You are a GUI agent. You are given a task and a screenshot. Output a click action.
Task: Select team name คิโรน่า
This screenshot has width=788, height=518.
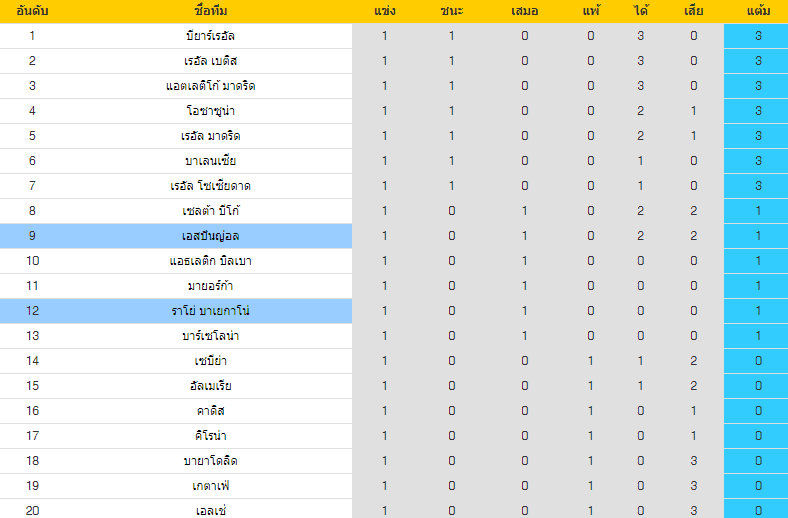pyautogui.click(x=211, y=436)
